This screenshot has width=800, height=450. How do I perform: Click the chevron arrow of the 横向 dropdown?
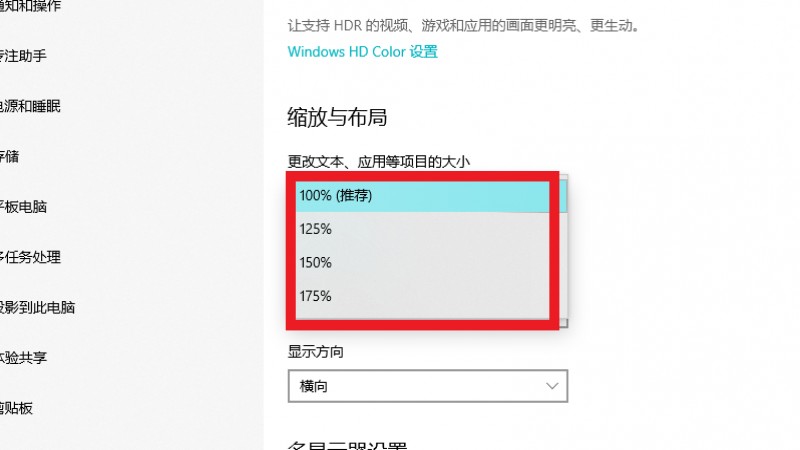click(552, 386)
